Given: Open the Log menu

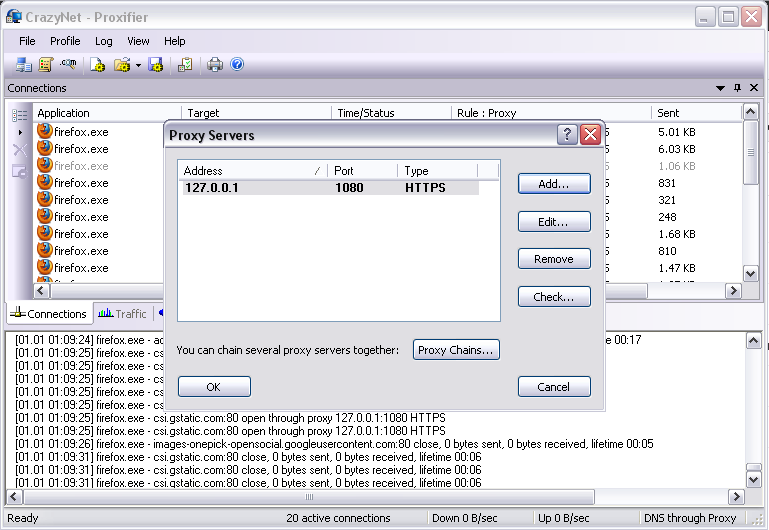Looking at the screenshot, I should pos(103,41).
